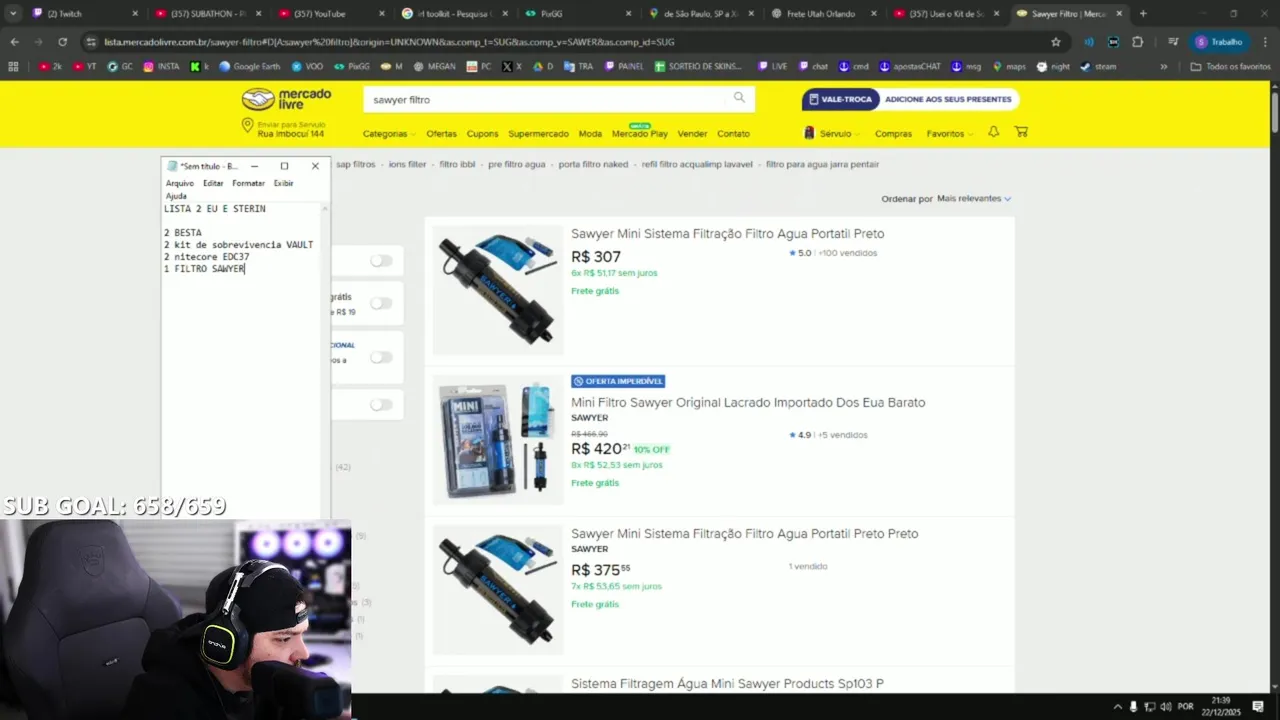The height and width of the screenshot is (720, 1280).
Task: Open the Ofertas menu link
Action: 441,133
